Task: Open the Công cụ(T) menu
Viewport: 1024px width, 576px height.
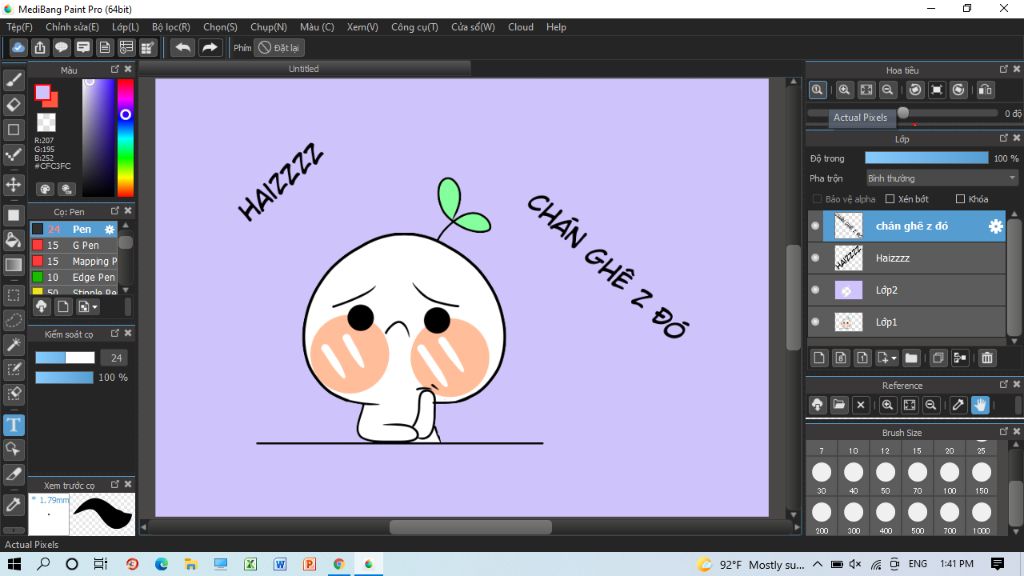Action: coord(415,27)
